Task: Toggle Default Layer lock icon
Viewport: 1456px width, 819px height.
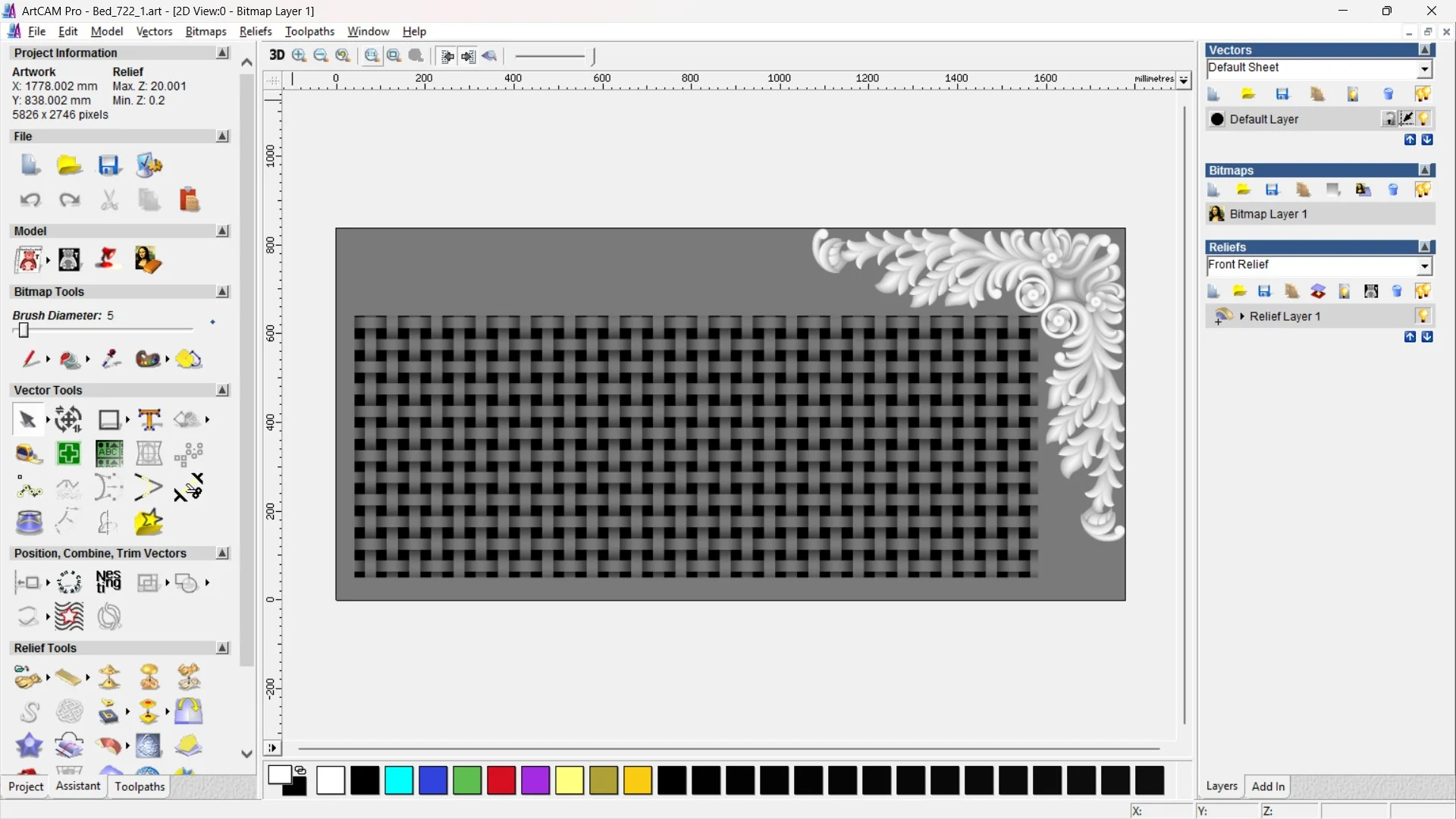Action: click(x=1389, y=119)
